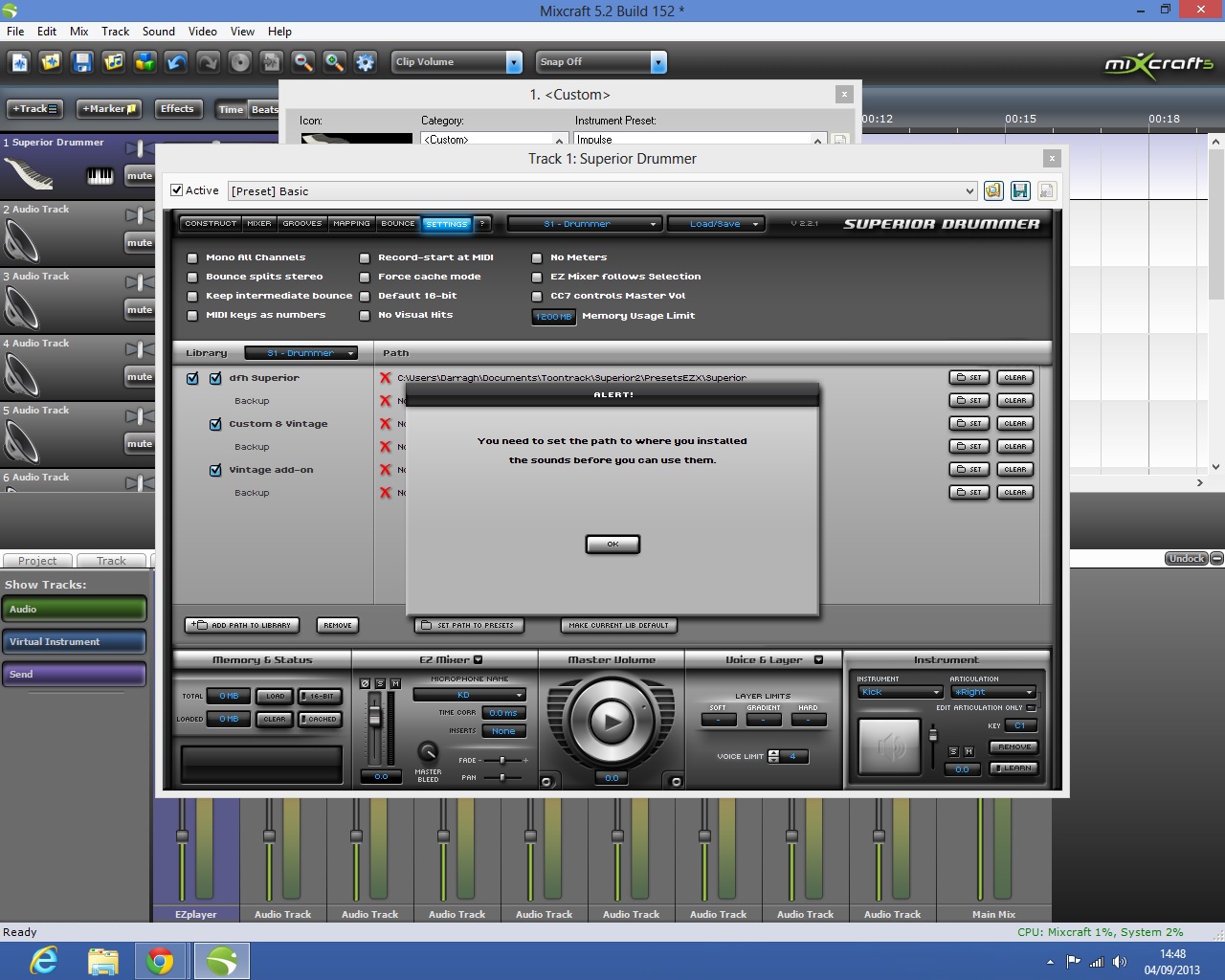Switch to the Grooves tab
Screen dimensions: 1225x980
coord(302,224)
